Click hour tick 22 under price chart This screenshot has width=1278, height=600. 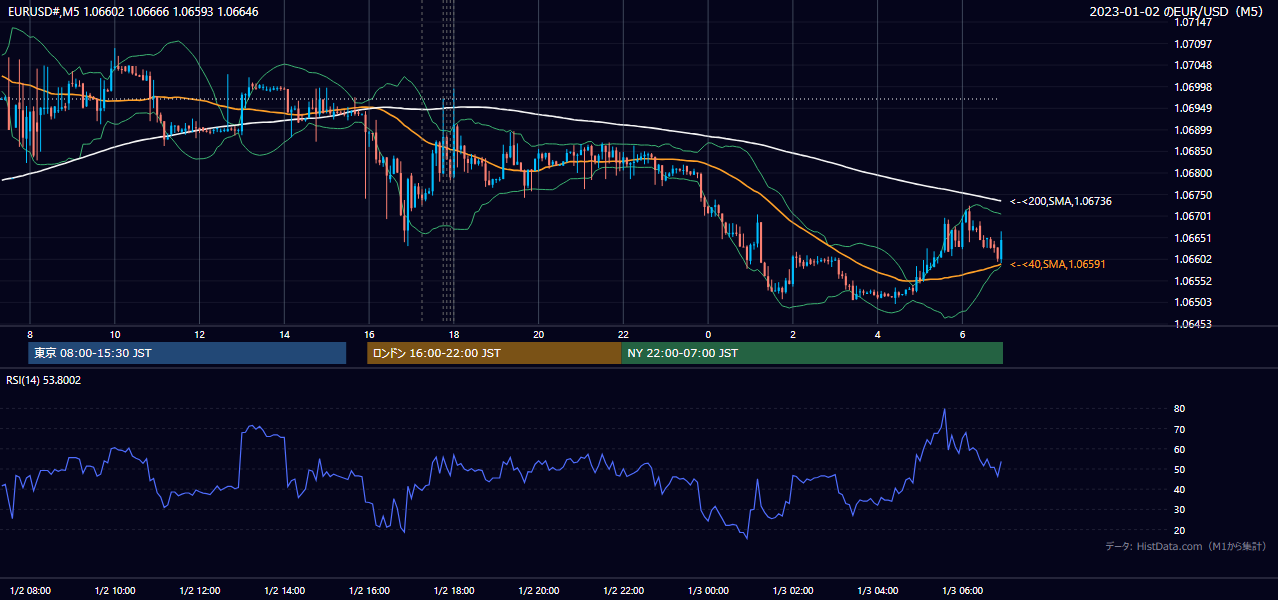624,334
